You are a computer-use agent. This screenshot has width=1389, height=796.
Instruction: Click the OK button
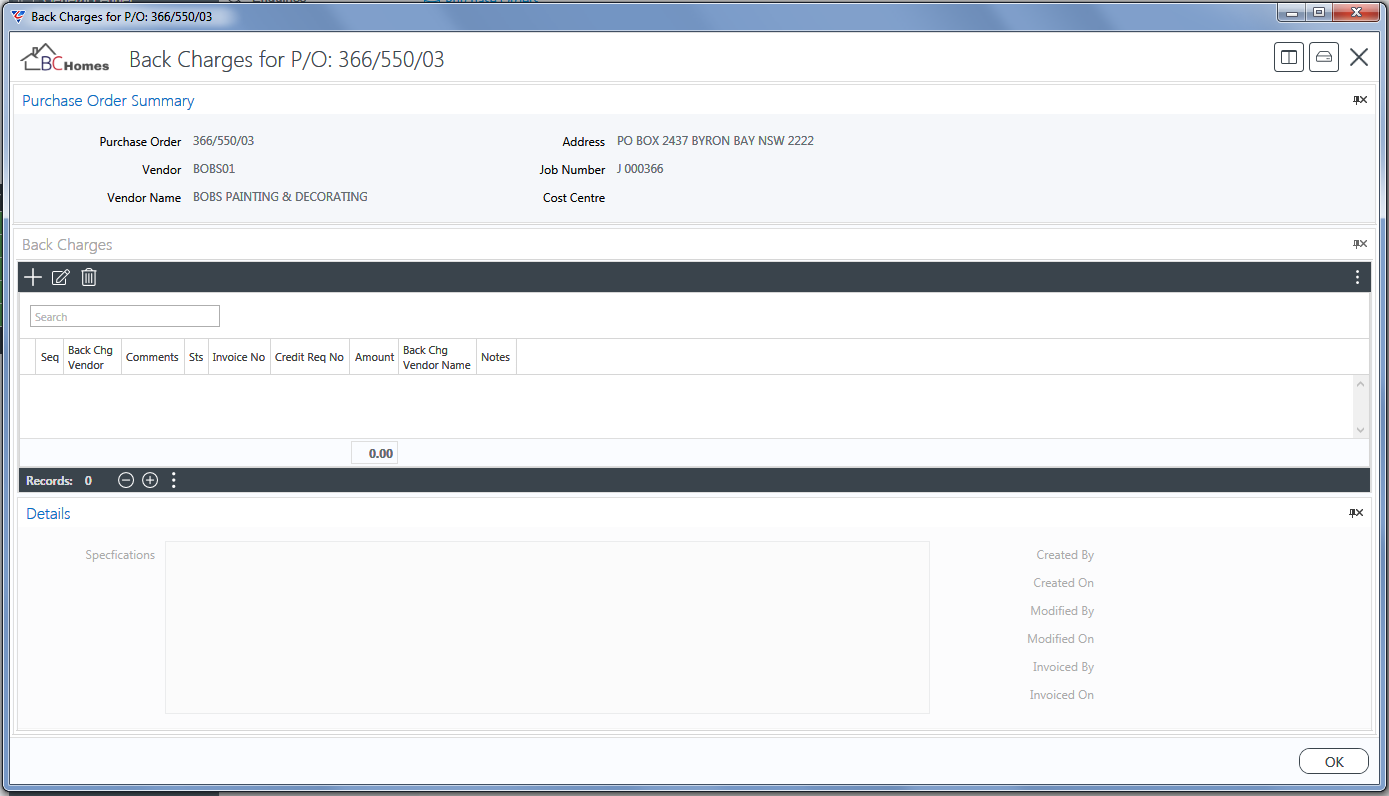pos(1334,761)
